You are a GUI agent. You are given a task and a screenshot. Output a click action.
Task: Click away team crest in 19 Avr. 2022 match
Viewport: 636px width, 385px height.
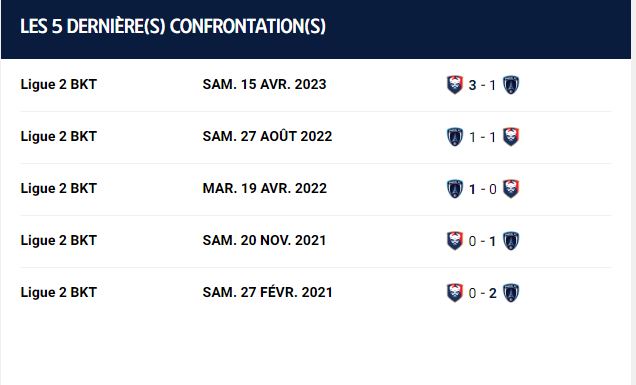[511, 189]
